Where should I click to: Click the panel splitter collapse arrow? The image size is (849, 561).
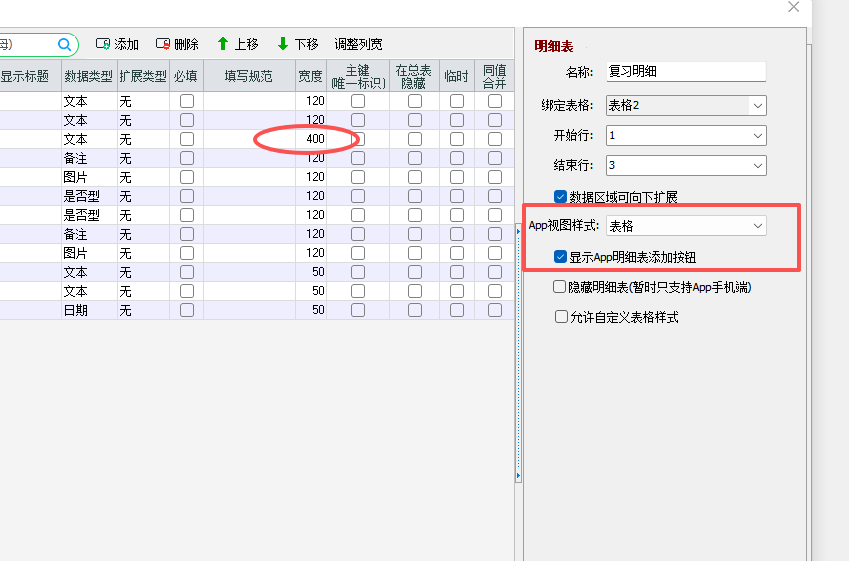coord(518,478)
